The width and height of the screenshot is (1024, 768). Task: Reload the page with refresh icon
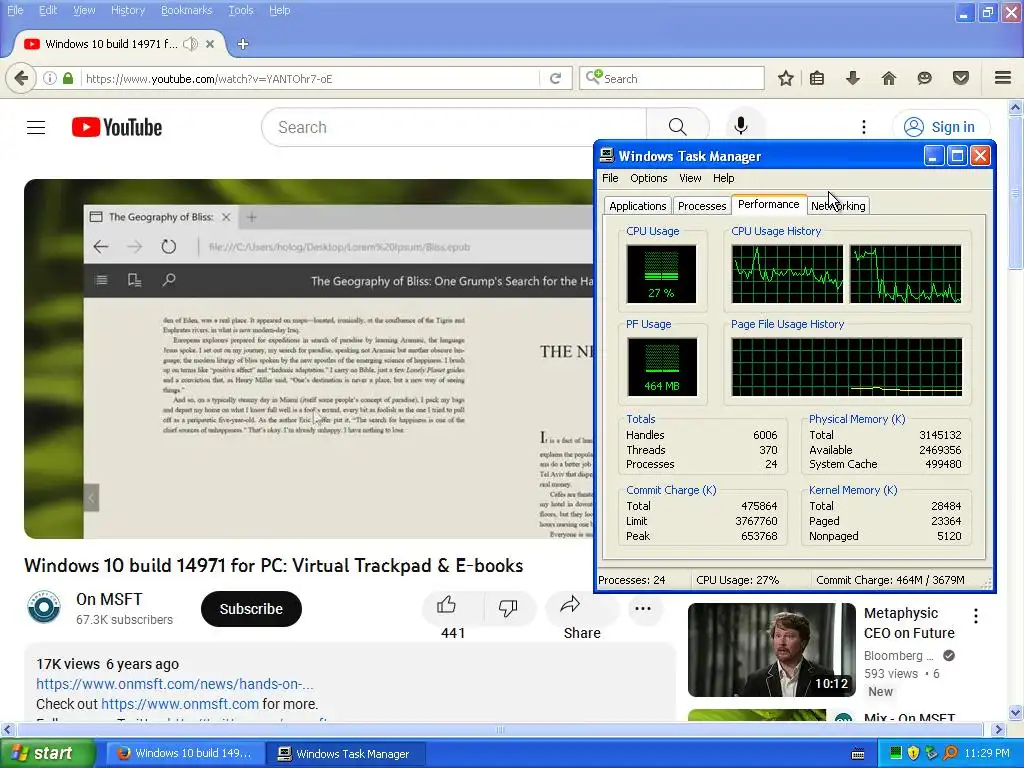pyautogui.click(x=556, y=78)
